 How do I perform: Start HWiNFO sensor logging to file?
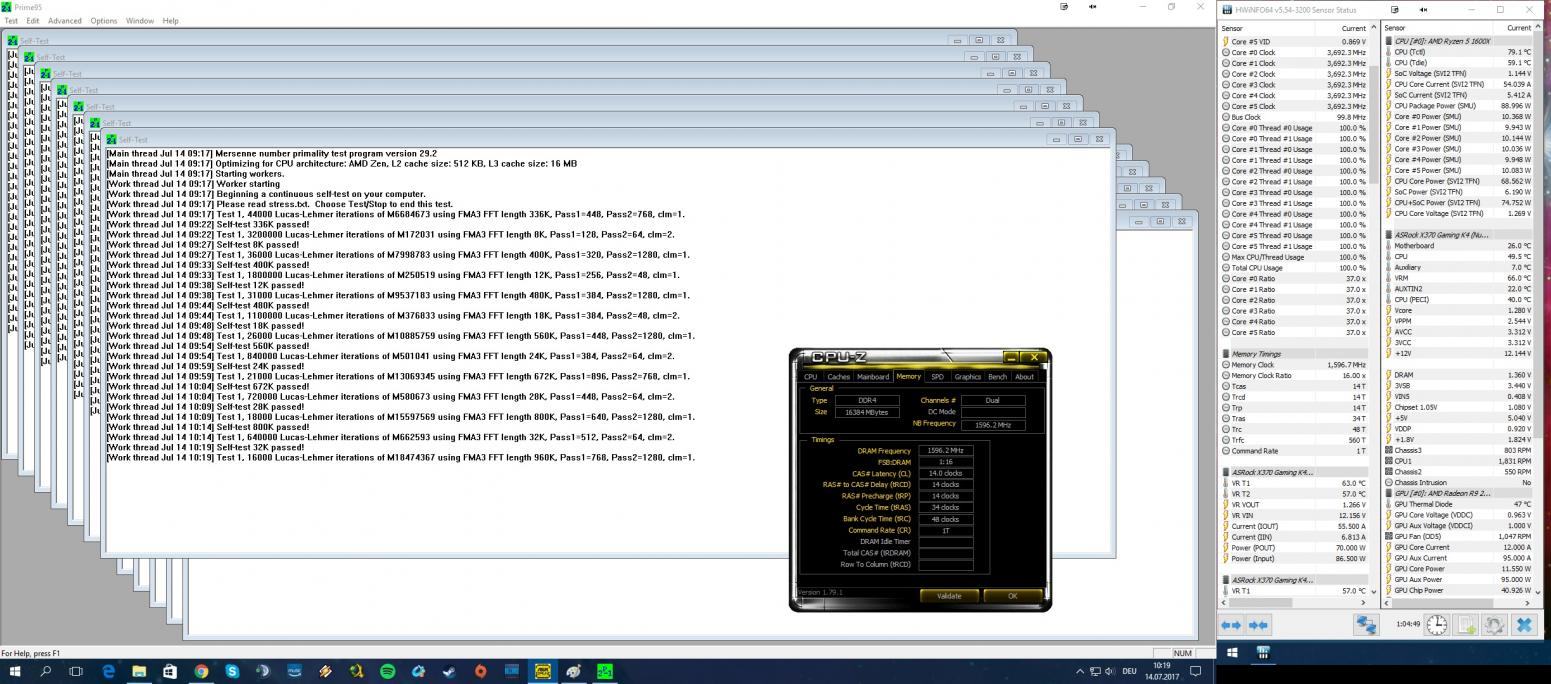(1466, 625)
